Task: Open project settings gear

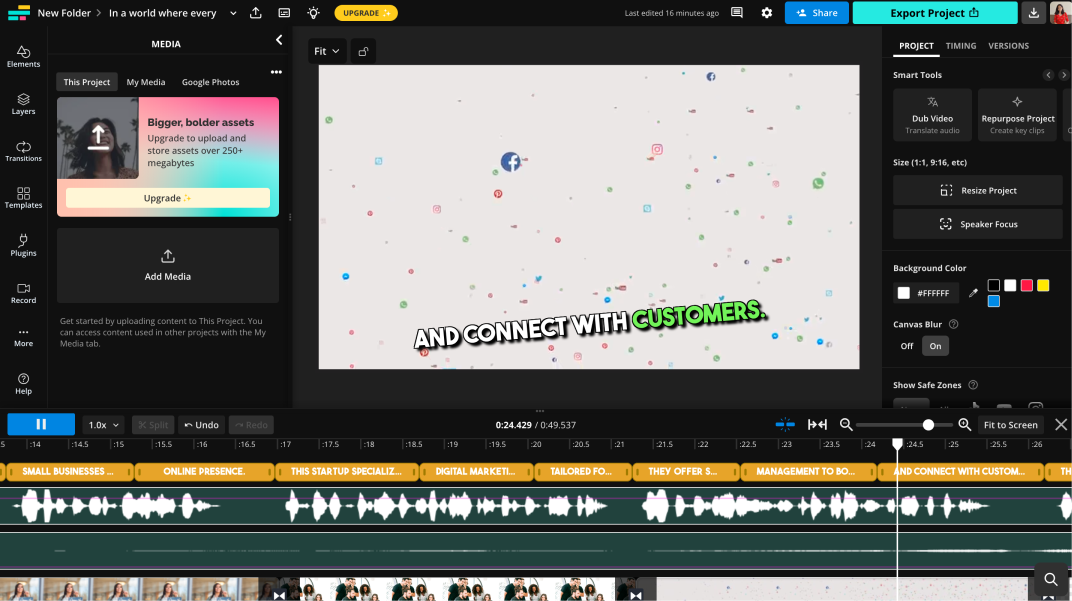Action: 766,13
